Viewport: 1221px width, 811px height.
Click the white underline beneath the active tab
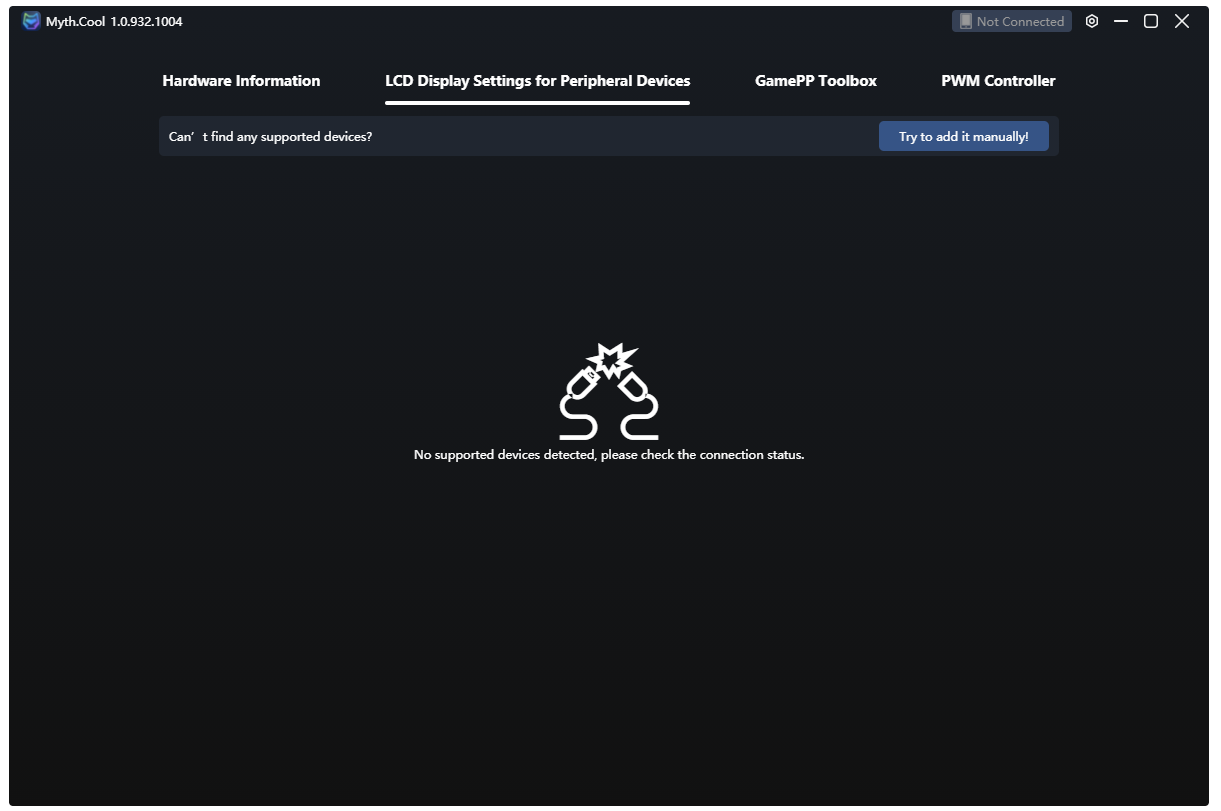[x=537, y=102]
